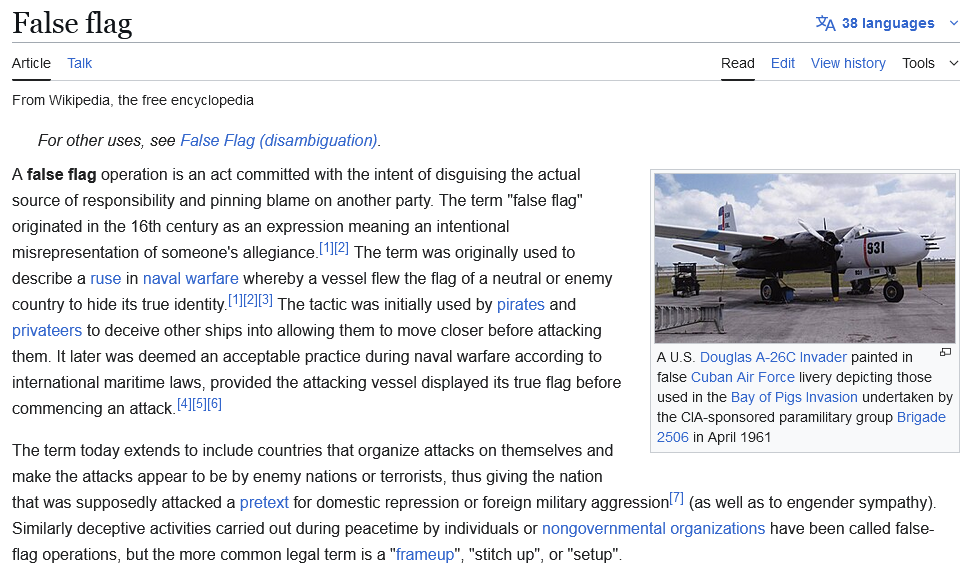Follow the pirates link
Image resolution: width=976 pixels, height=585 pixels.
(520, 304)
